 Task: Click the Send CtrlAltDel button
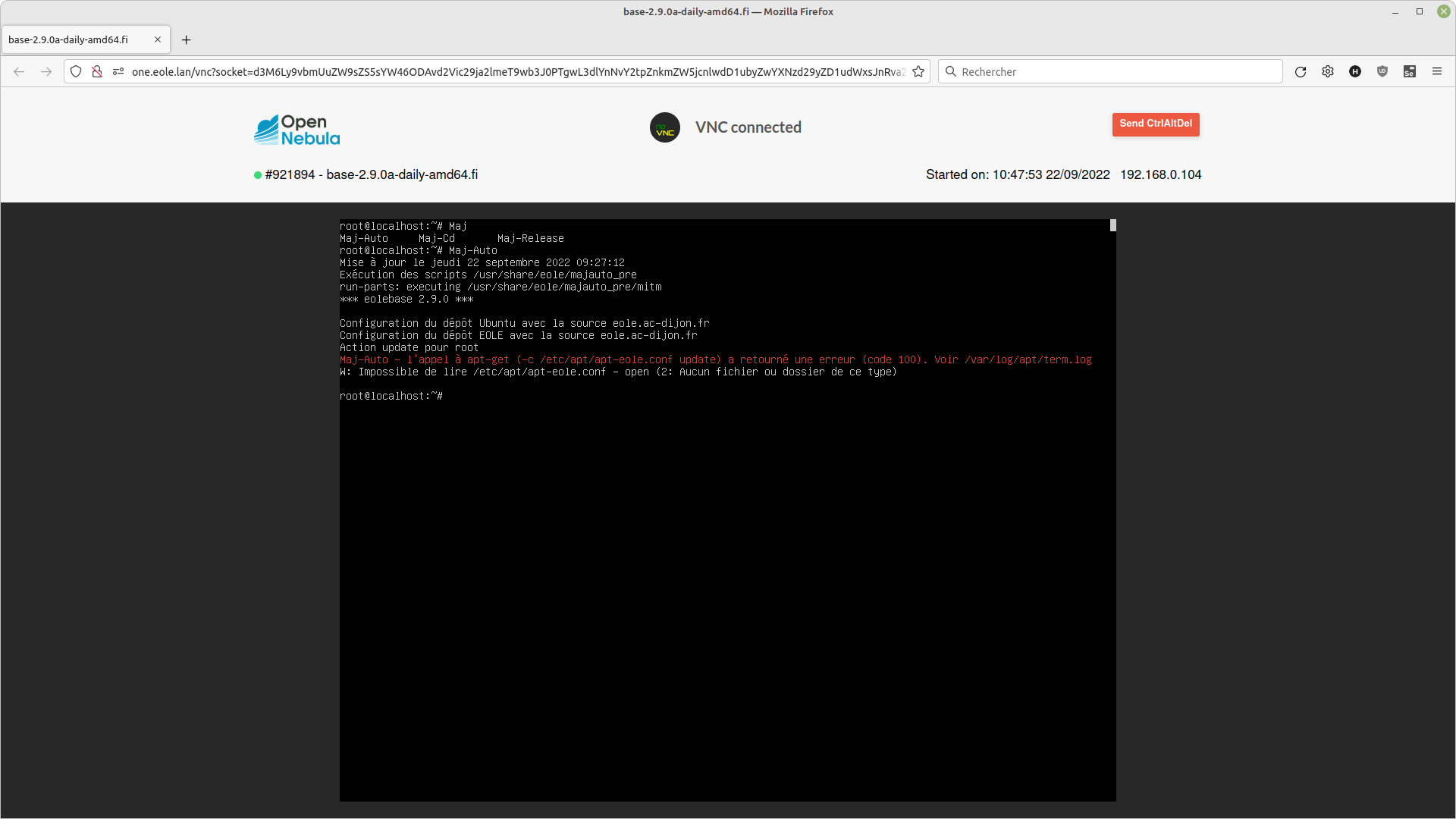tap(1155, 124)
